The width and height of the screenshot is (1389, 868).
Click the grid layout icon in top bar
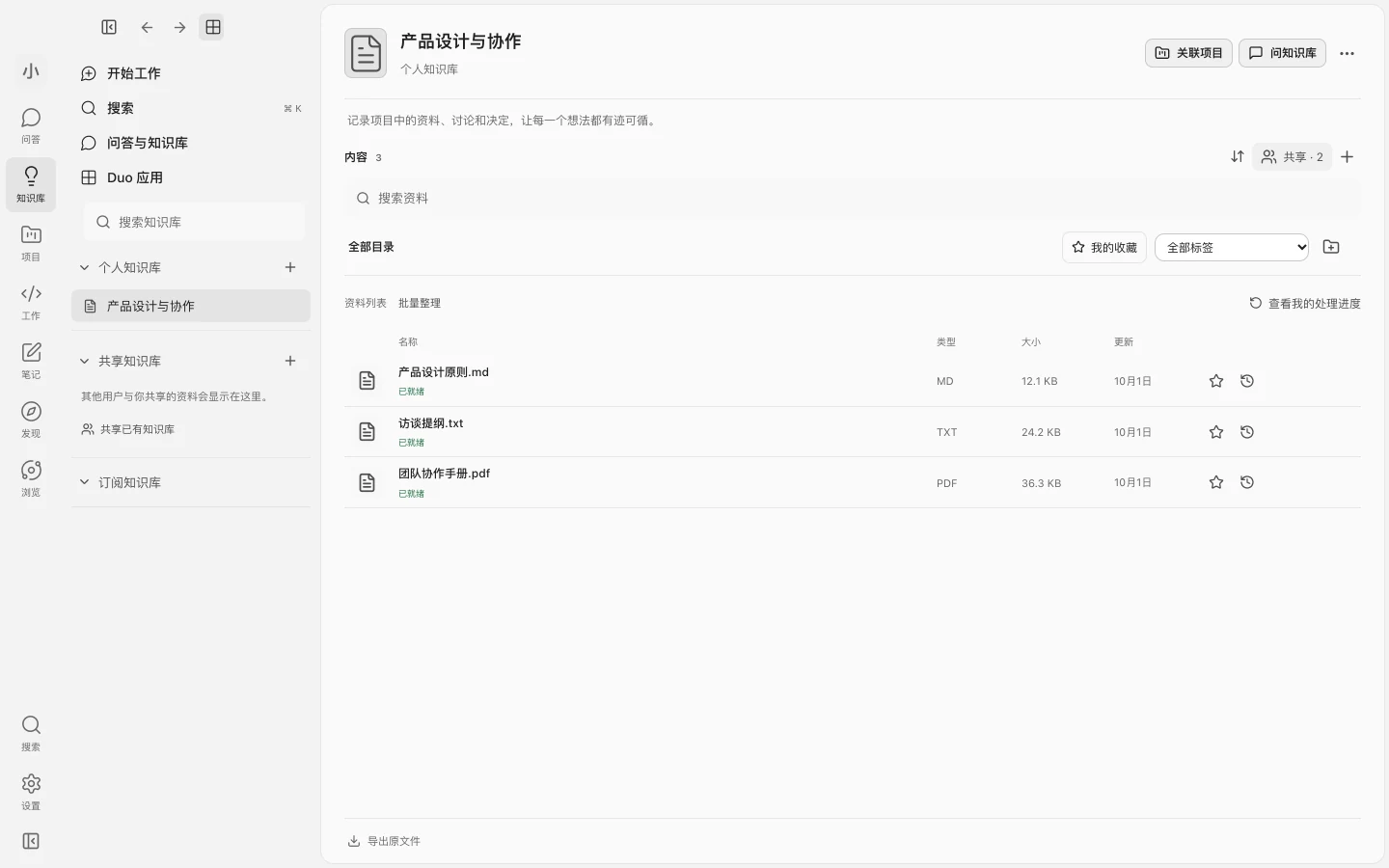point(213,27)
